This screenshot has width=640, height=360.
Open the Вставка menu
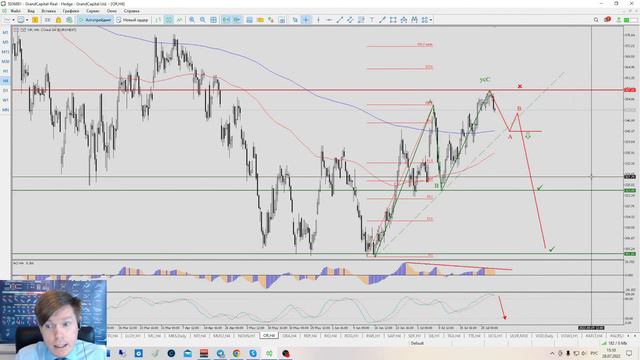(x=49, y=11)
